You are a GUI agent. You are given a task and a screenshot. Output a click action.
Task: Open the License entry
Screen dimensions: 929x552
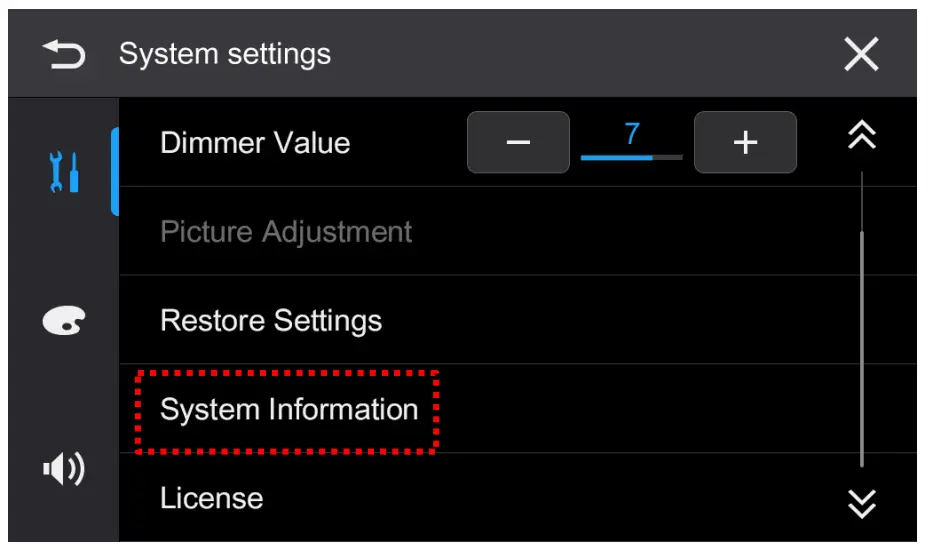(x=212, y=498)
